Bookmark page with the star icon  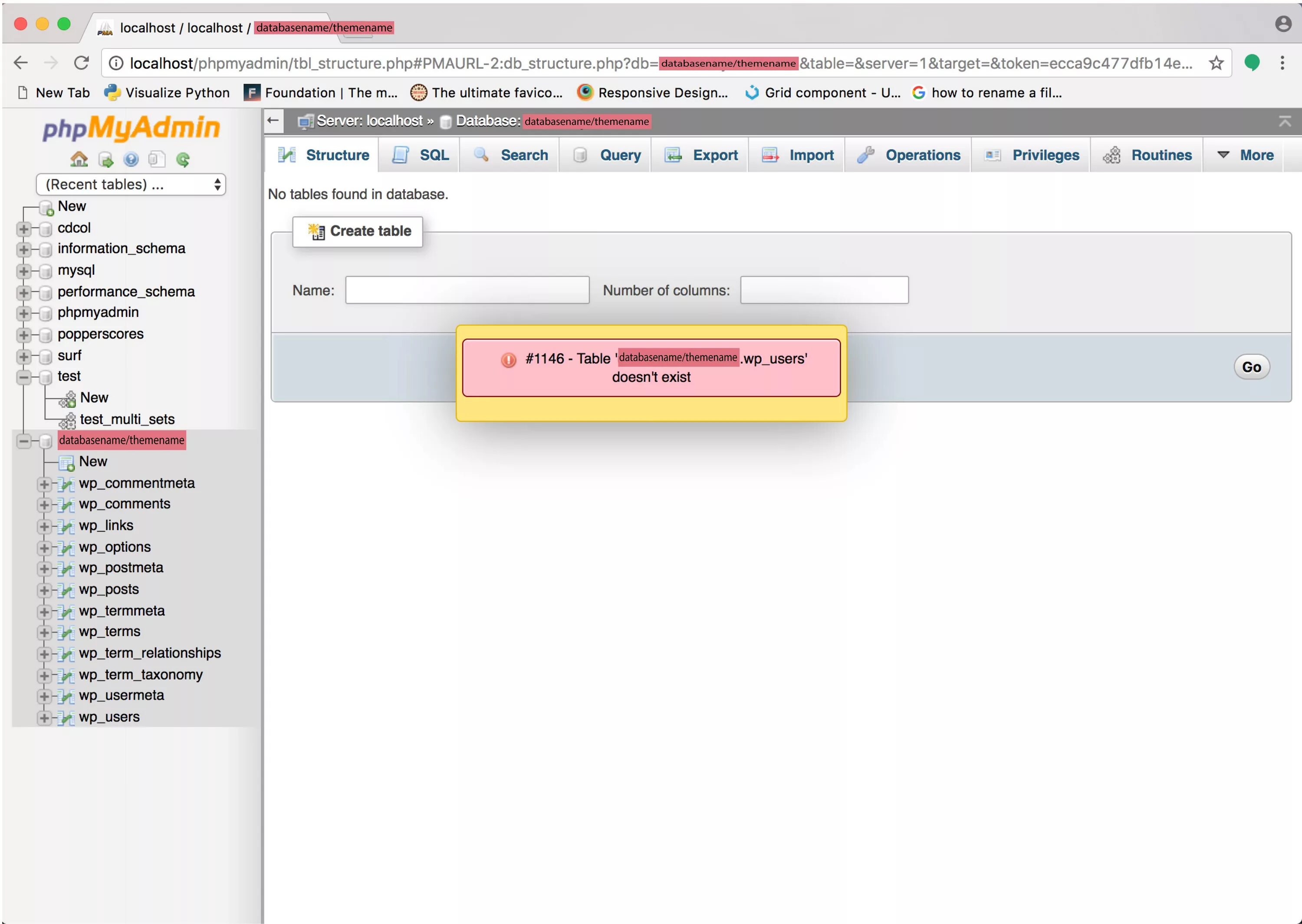tap(1216, 63)
